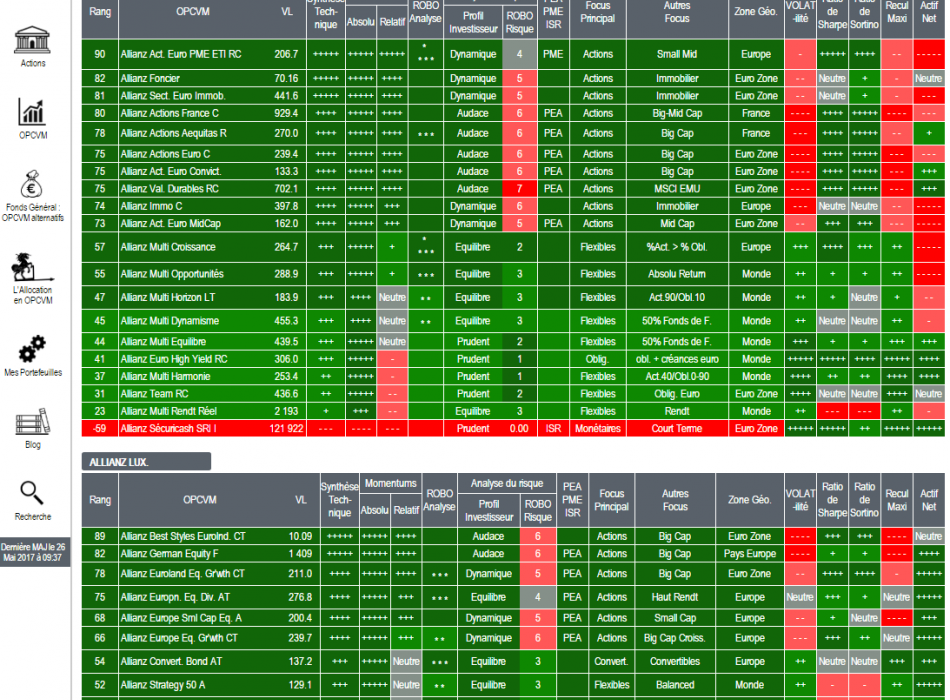The height and width of the screenshot is (700, 950).
Task: Click the Court Terme focus cell
Action: [677, 428]
